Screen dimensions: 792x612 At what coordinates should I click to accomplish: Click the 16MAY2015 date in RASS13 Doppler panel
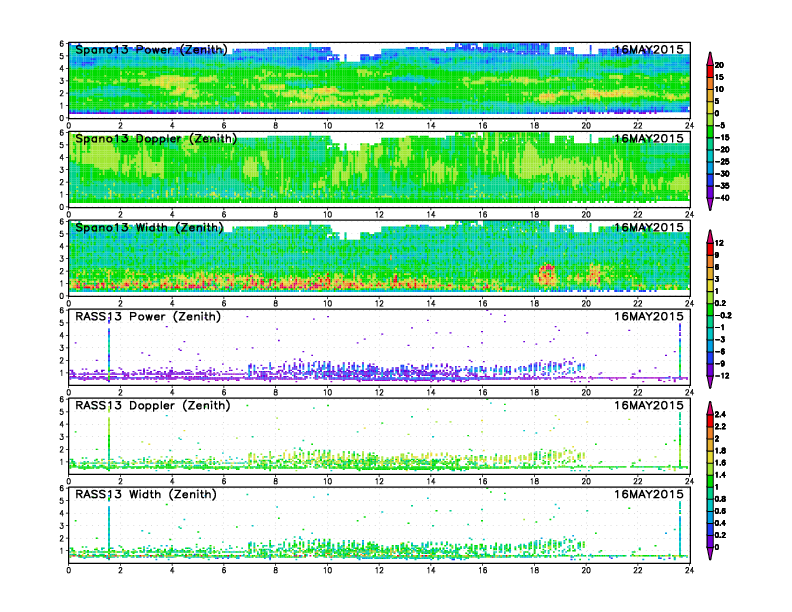click(x=649, y=405)
